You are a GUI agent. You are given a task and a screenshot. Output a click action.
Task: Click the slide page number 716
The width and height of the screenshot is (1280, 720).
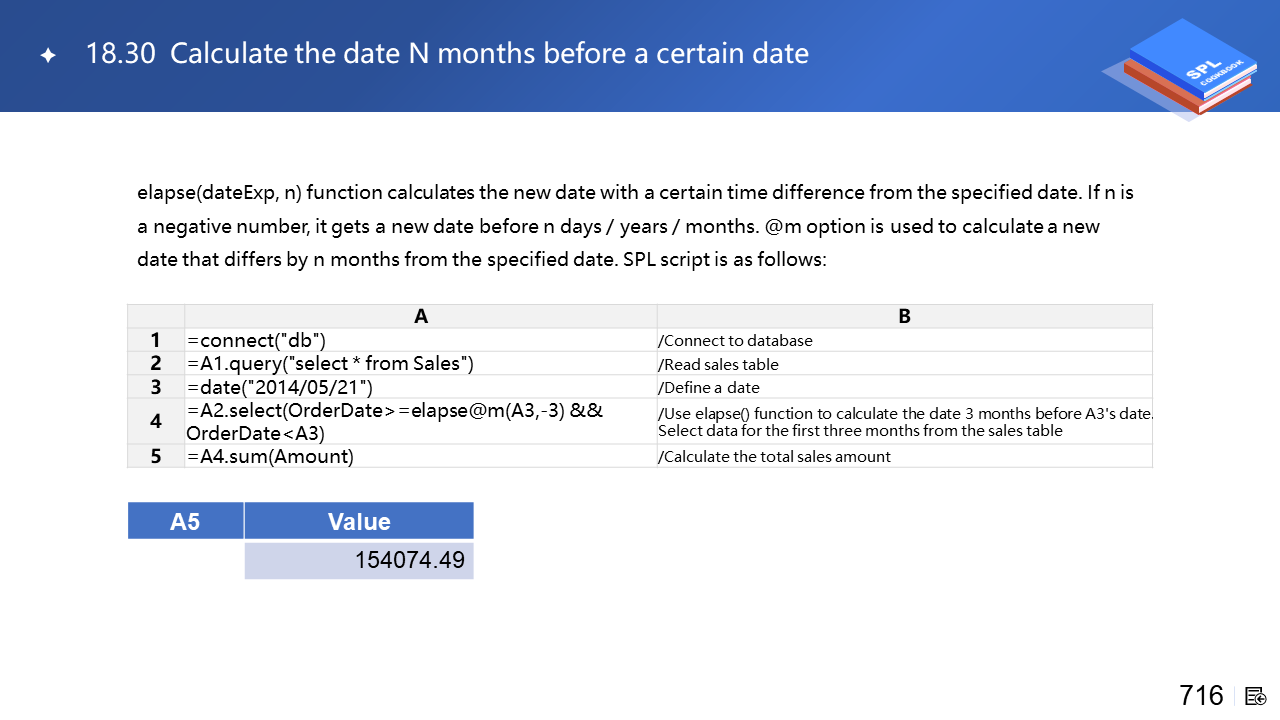click(1201, 695)
